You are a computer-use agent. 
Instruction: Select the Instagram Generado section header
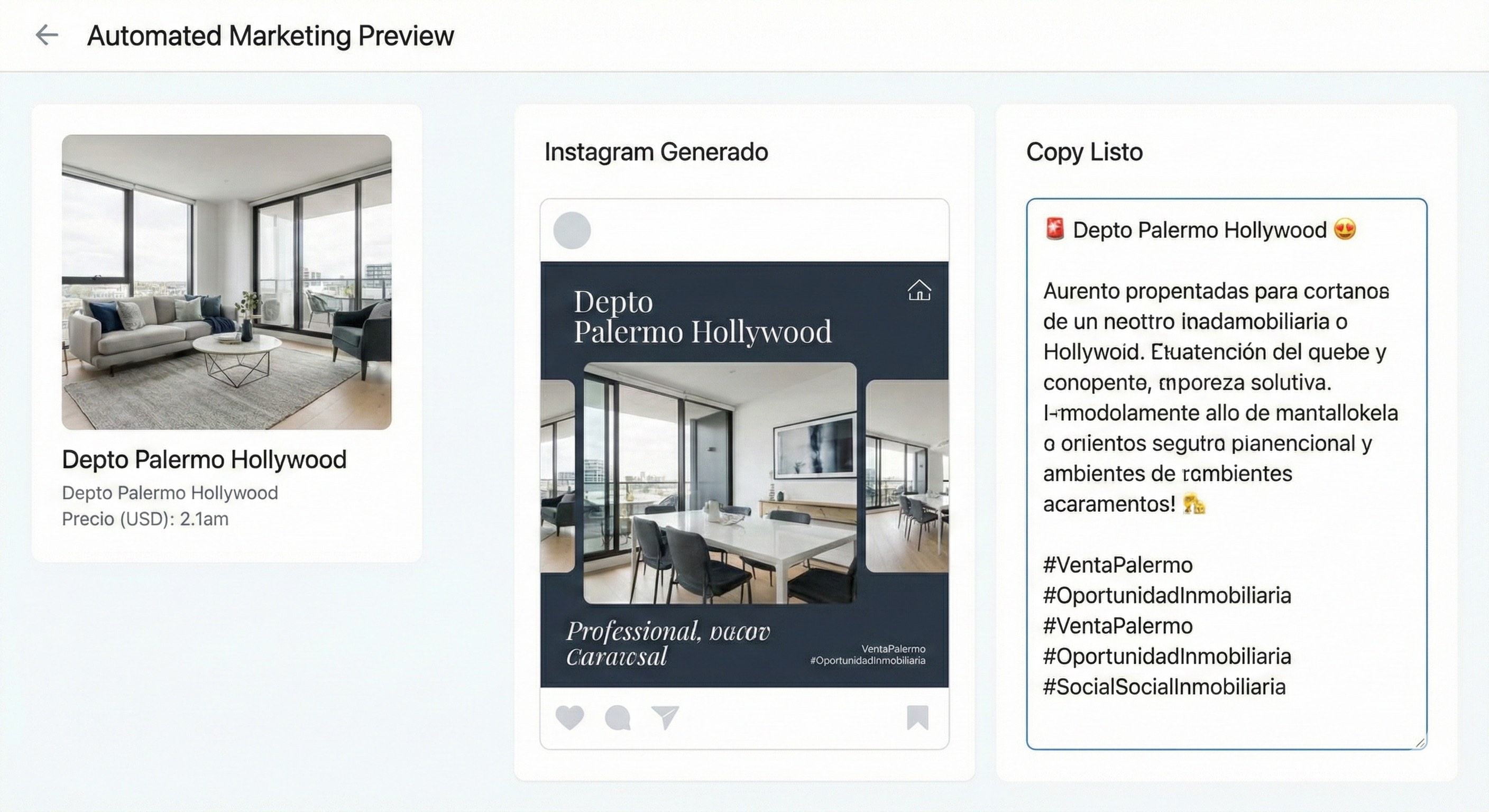(x=656, y=152)
